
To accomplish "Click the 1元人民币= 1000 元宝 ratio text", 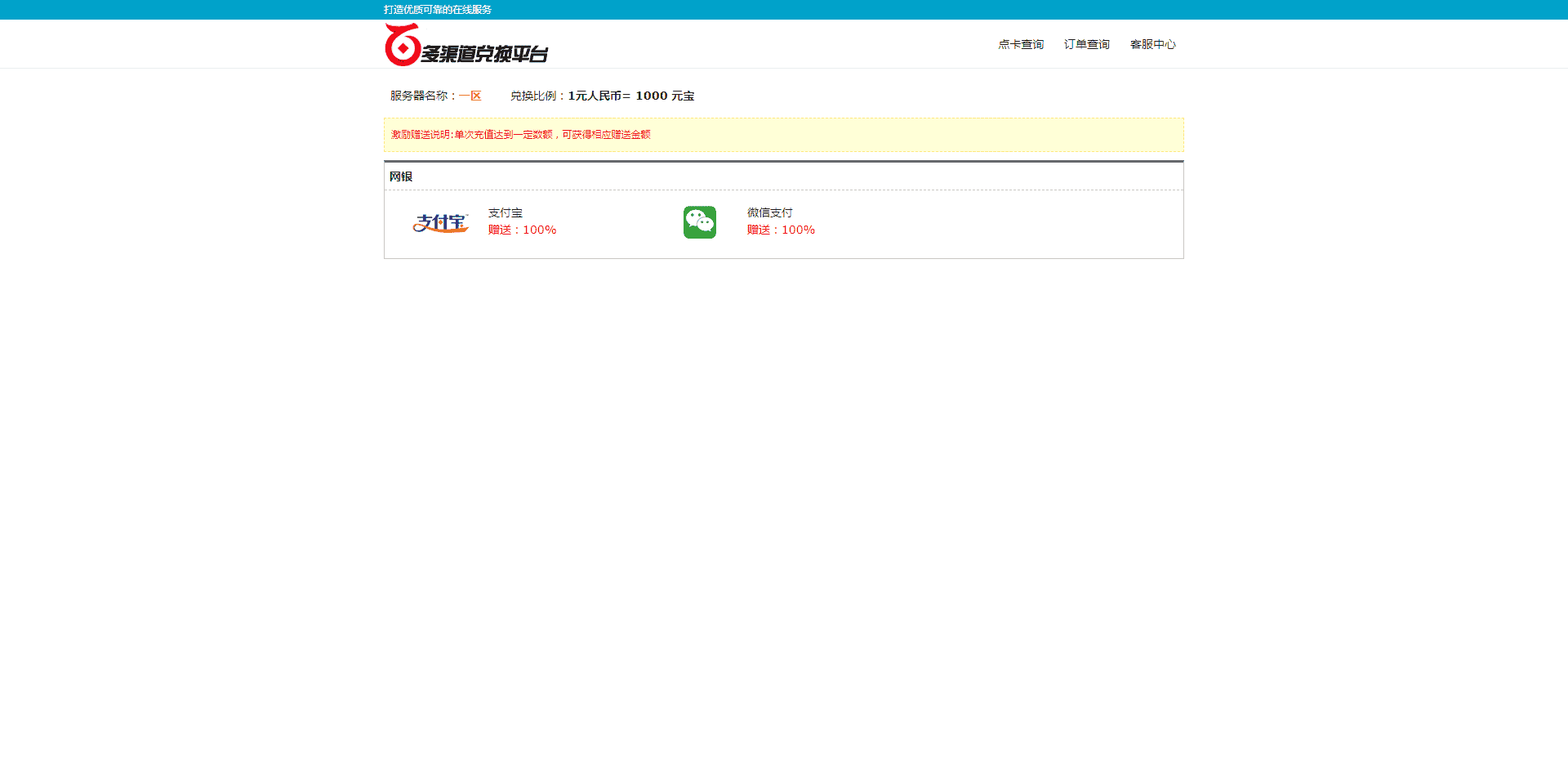I will tap(631, 96).
